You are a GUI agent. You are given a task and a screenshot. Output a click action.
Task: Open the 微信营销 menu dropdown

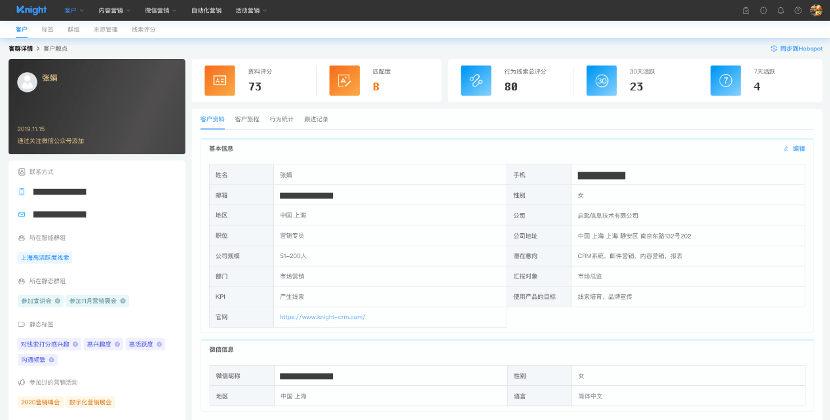[x=160, y=11]
